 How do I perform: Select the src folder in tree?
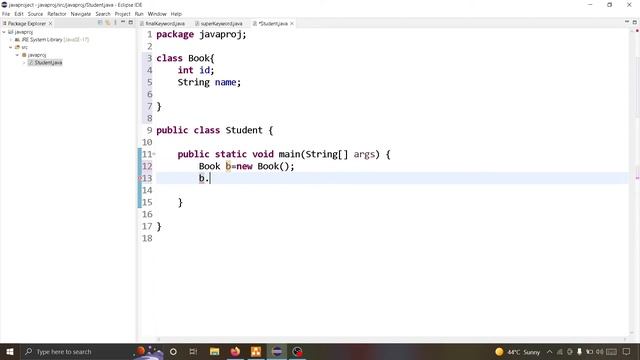(x=21, y=47)
